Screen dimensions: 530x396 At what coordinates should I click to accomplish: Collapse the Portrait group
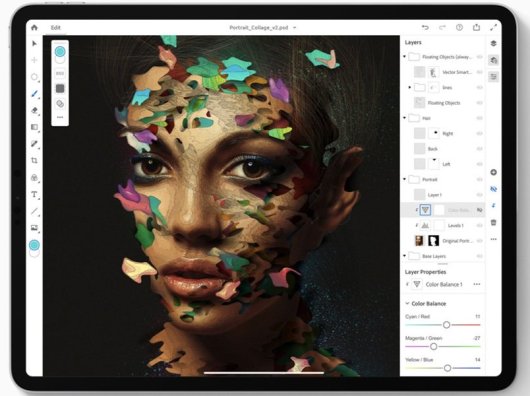[x=405, y=179]
